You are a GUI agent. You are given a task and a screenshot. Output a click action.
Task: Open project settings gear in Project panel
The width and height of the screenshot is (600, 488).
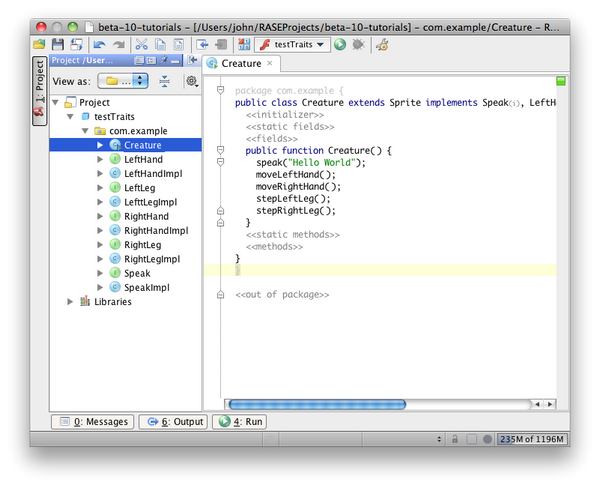191,80
